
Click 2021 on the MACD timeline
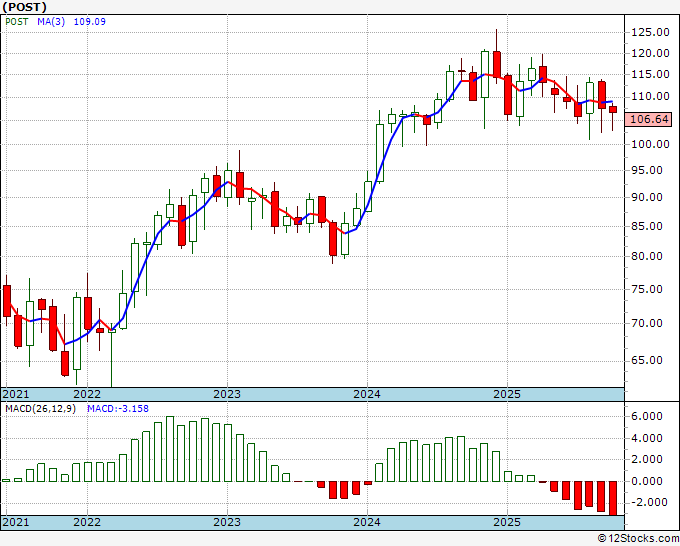16,522
